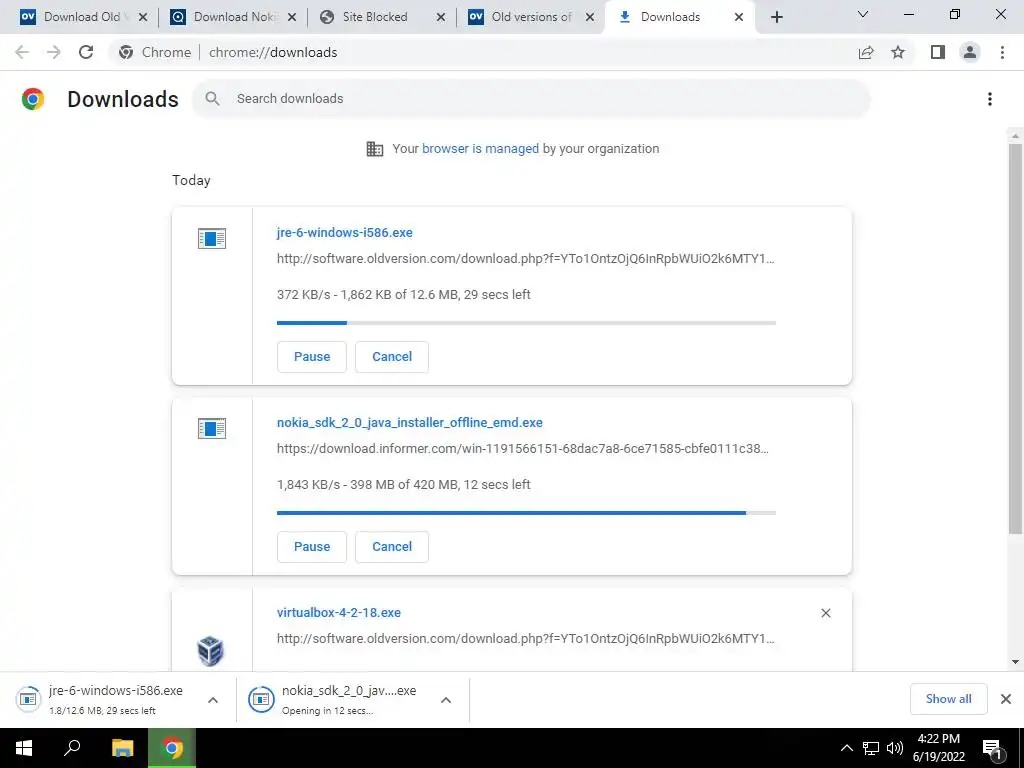This screenshot has width=1024, height=768.
Task: Open the Chrome profile avatar
Action: (x=970, y=52)
